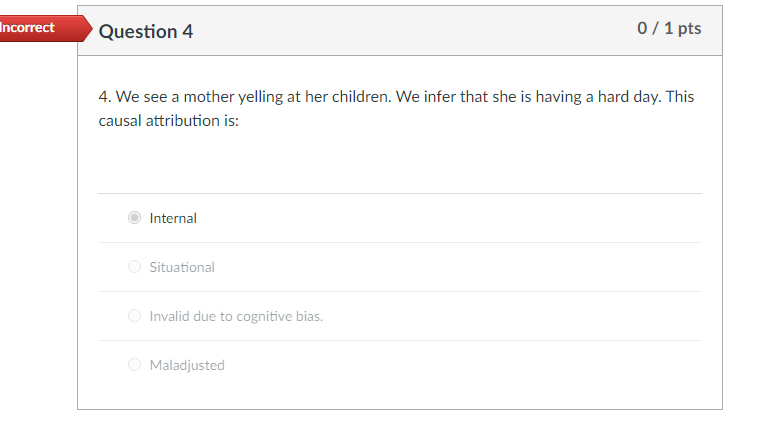The width and height of the screenshot is (763, 430).
Task: Select the "Situational" radio button
Action: (x=134, y=267)
